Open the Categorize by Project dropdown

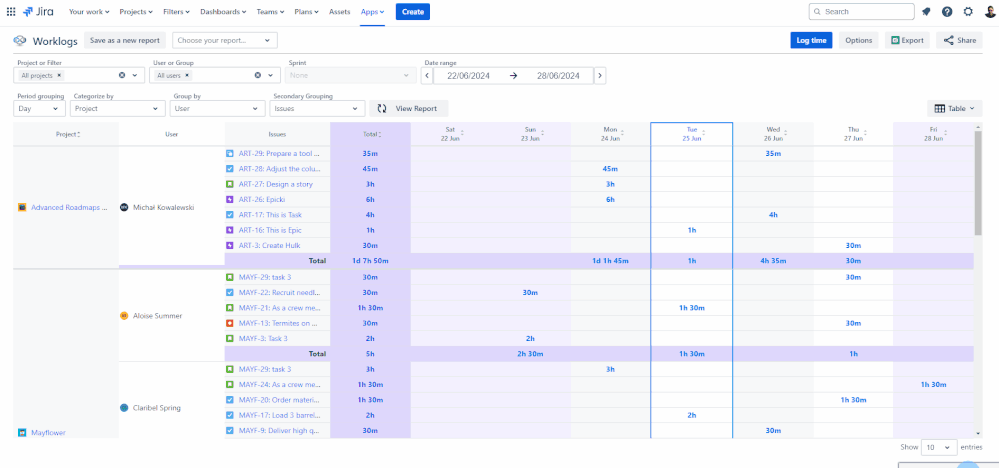pyautogui.click(x=117, y=108)
